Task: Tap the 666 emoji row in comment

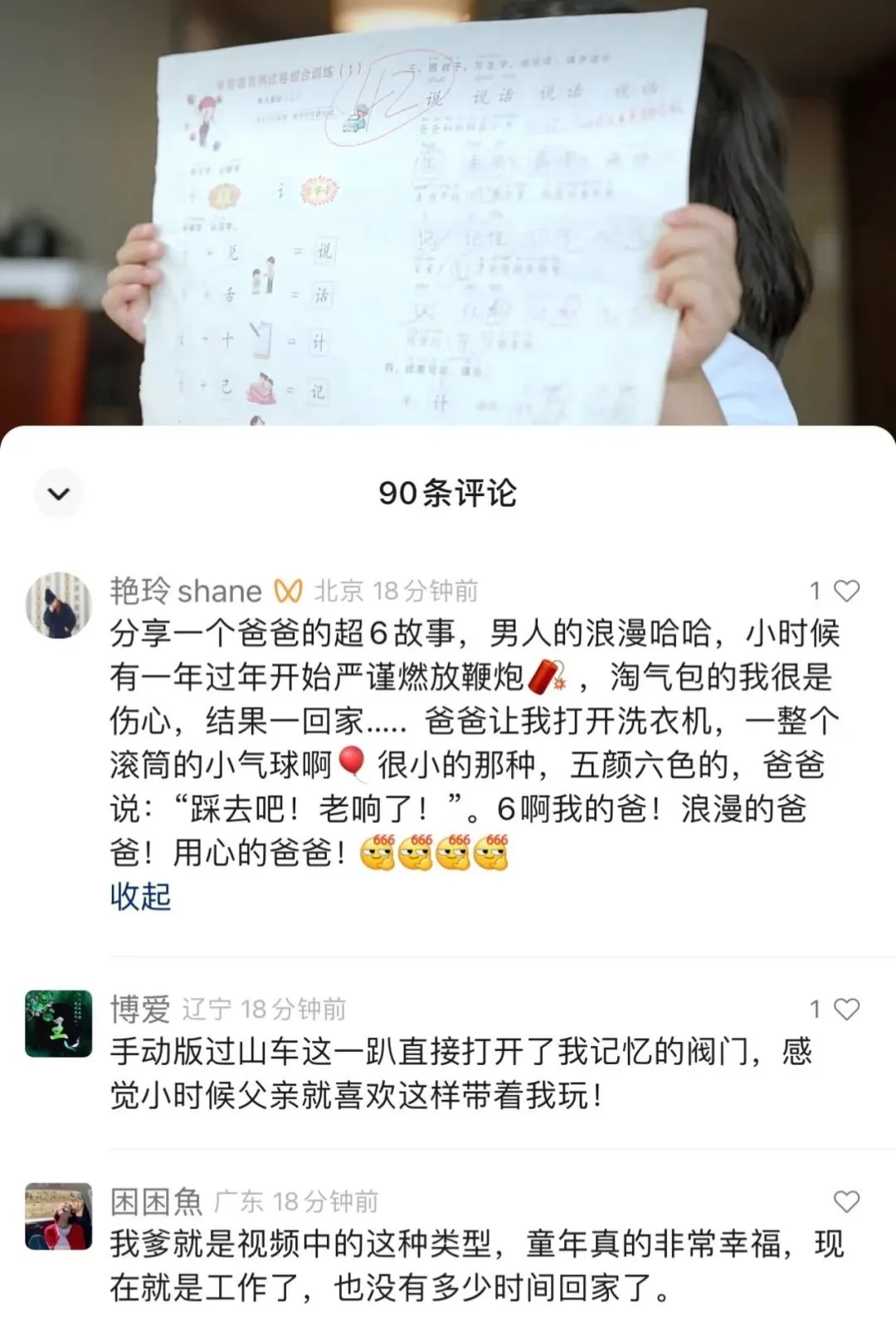Action: click(x=433, y=852)
